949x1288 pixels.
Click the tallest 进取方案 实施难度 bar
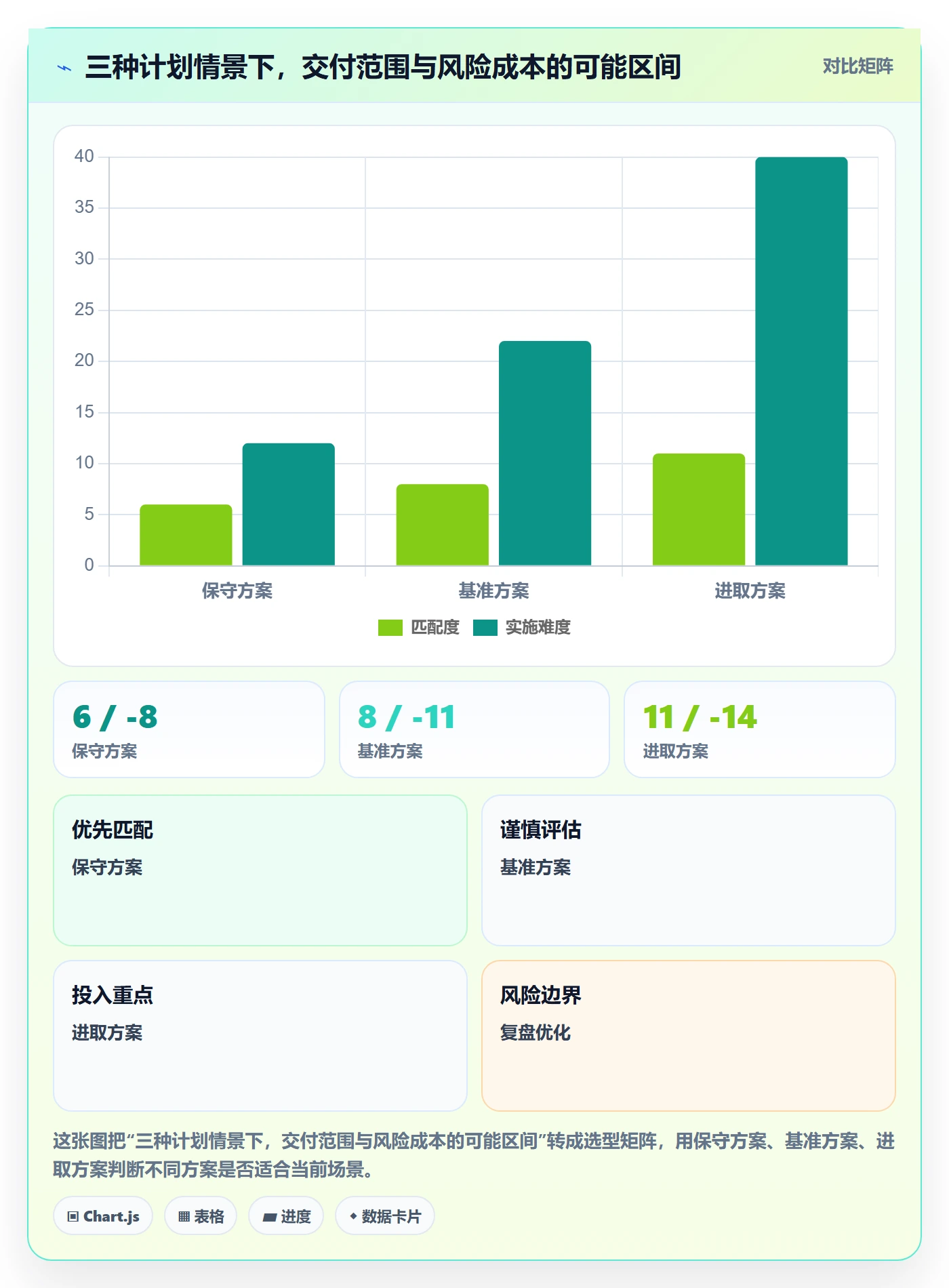(801, 361)
